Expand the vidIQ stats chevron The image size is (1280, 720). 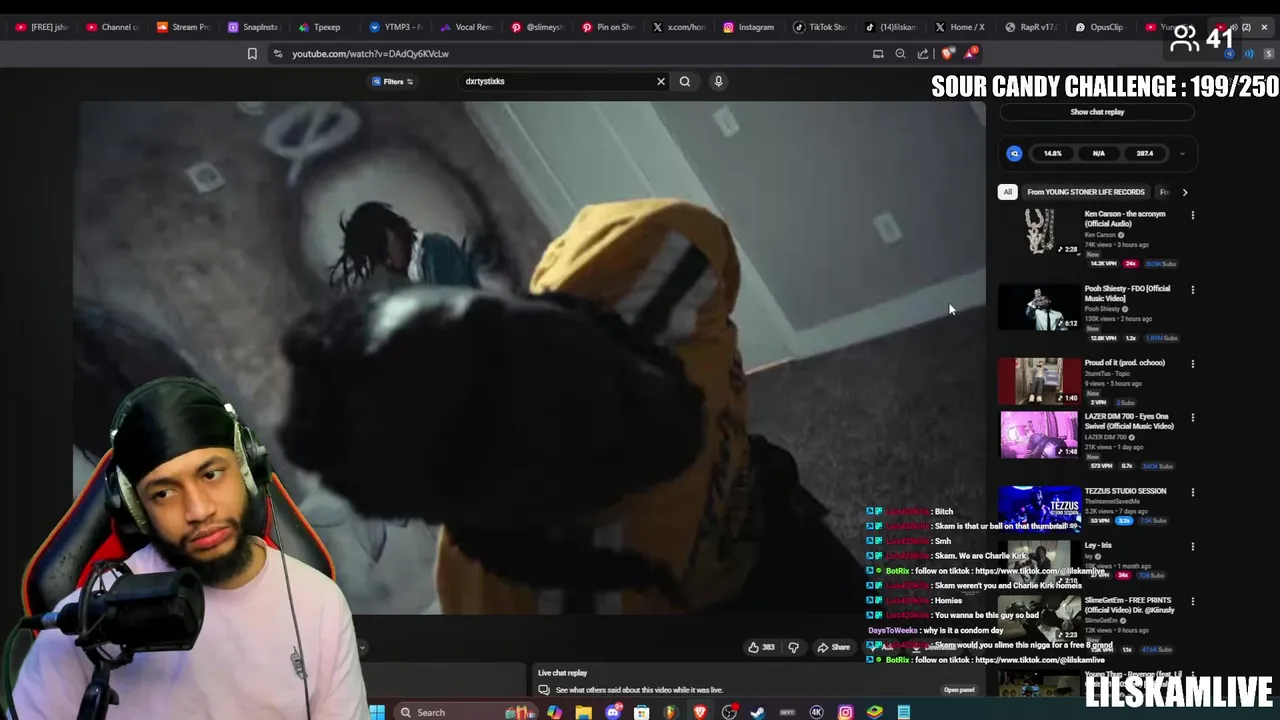coord(1182,154)
